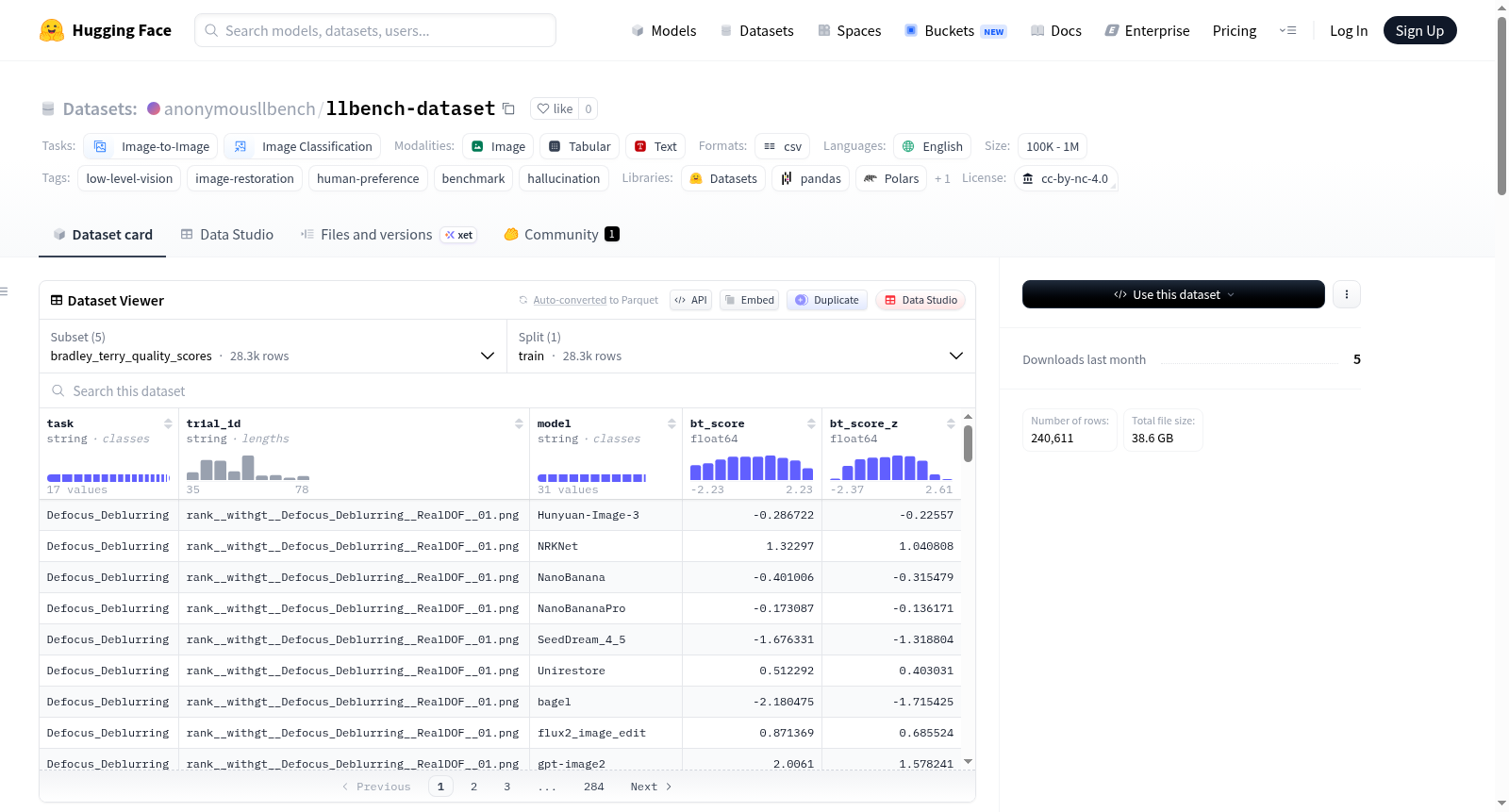Copy dataset name with the copy icon
The width and height of the screenshot is (1509, 812).
(x=508, y=108)
